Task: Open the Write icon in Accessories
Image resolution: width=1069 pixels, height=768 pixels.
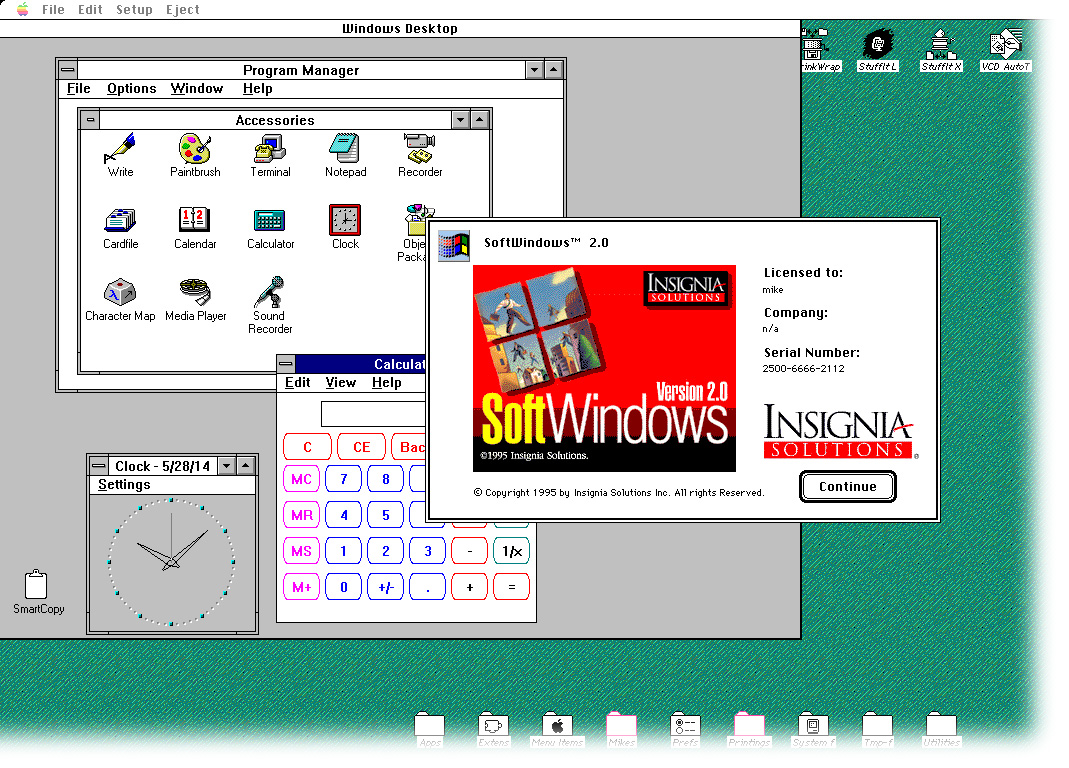Action: click(121, 149)
